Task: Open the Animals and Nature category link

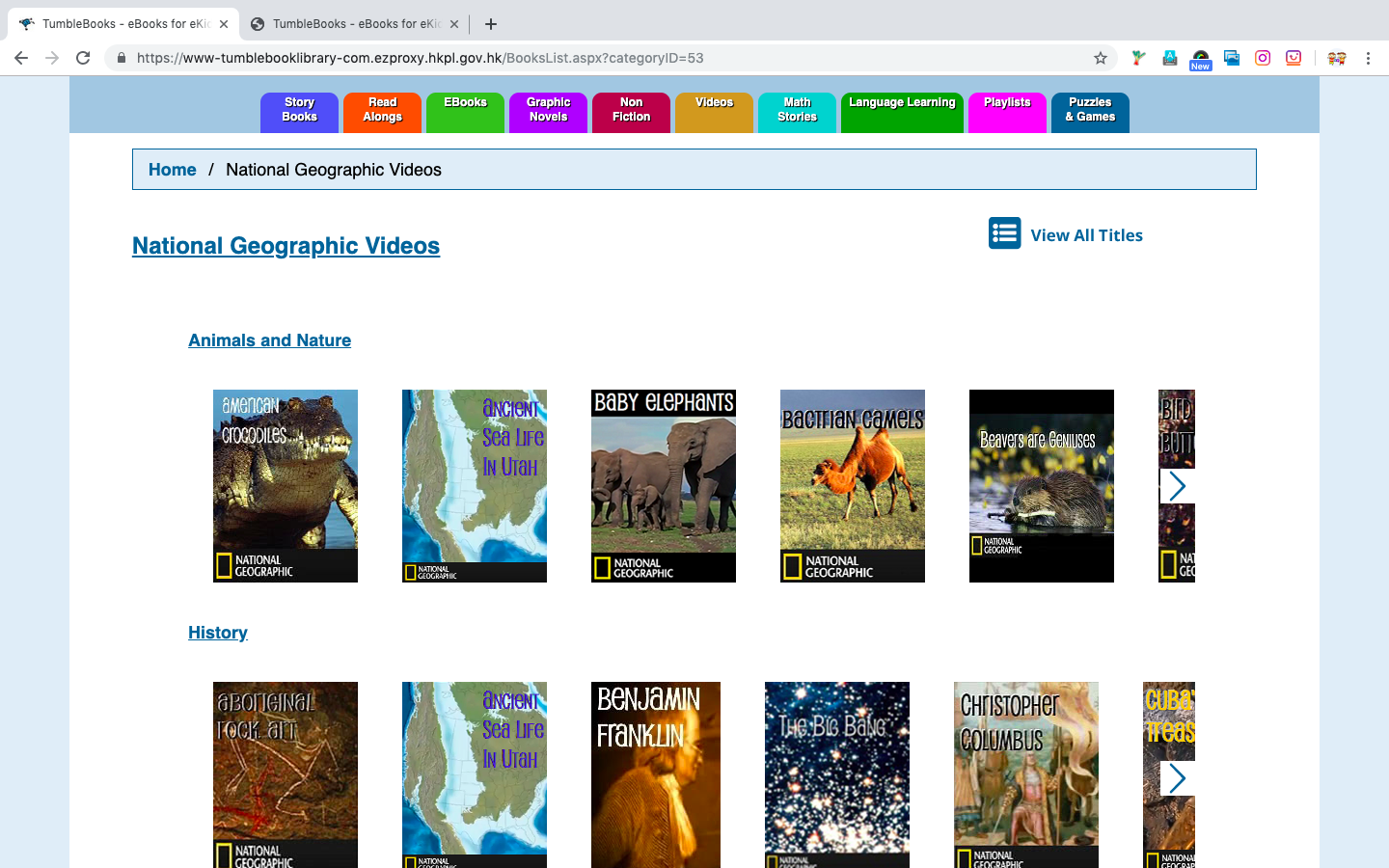Action: pyautogui.click(x=269, y=340)
